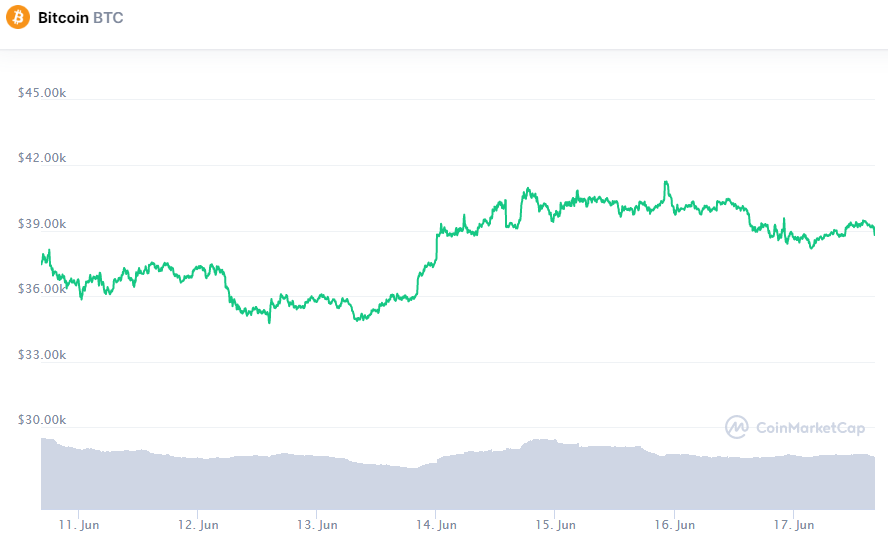Click the BTC ticker symbol
Viewport: 888px width, 551px height.
108,18
